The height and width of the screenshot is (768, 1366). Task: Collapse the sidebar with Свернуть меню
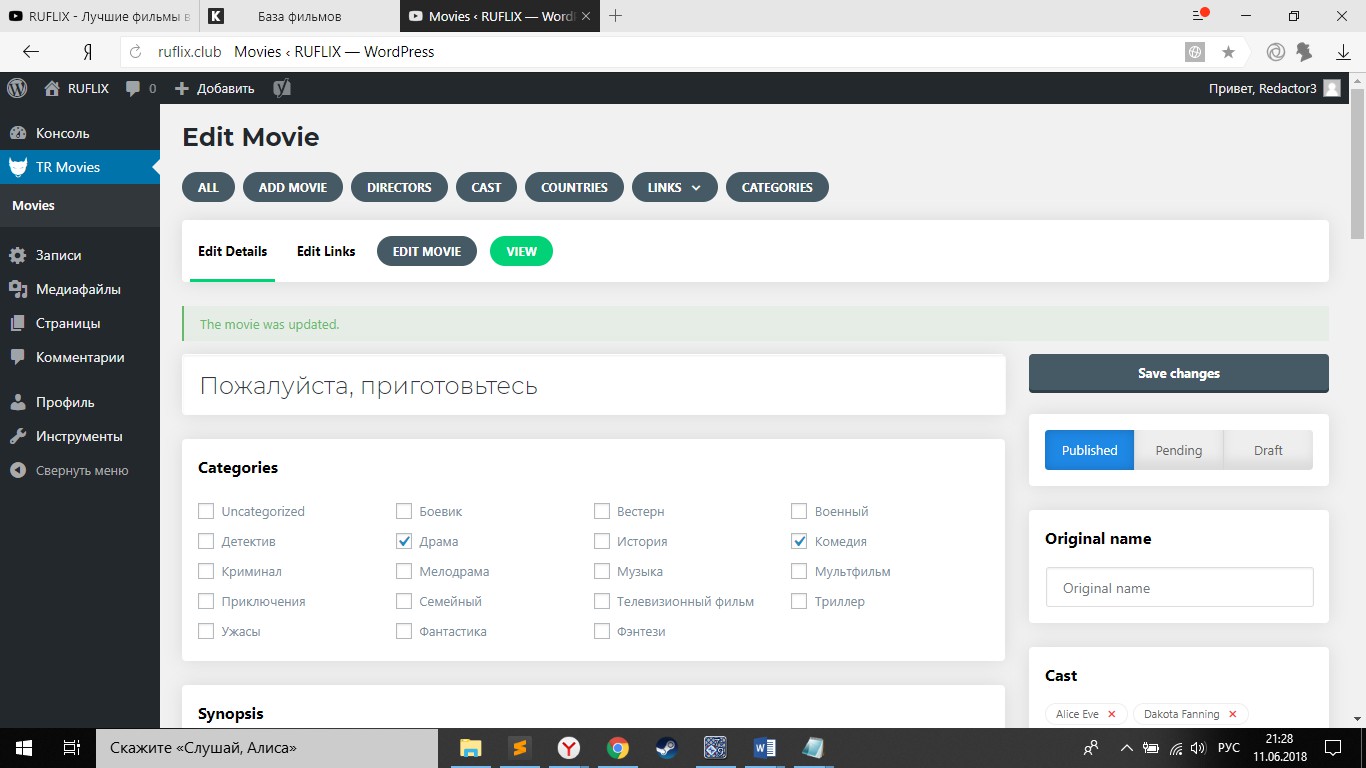(x=82, y=470)
